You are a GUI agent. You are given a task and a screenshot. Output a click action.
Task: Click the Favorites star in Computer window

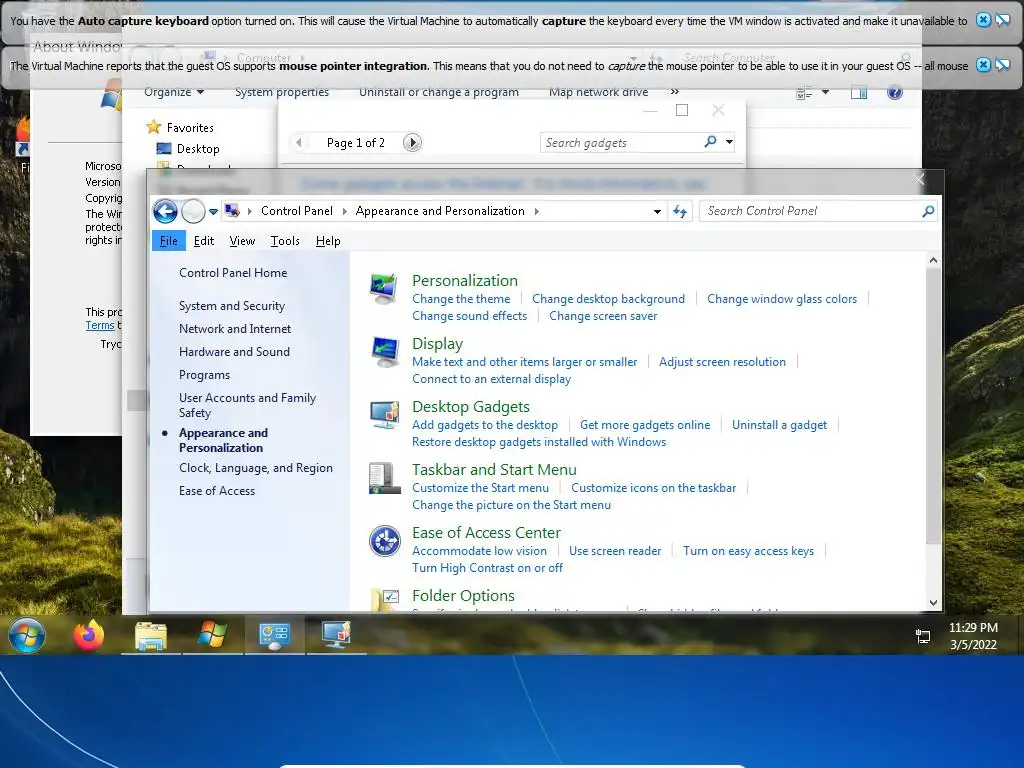pyautogui.click(x=153, y=127)
